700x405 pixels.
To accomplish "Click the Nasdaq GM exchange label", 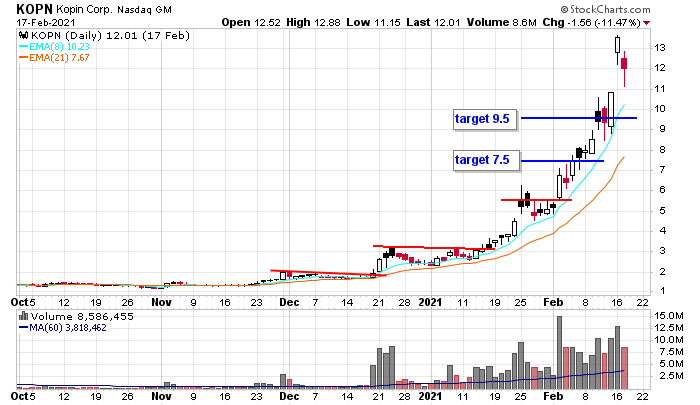I will point(144,10).
